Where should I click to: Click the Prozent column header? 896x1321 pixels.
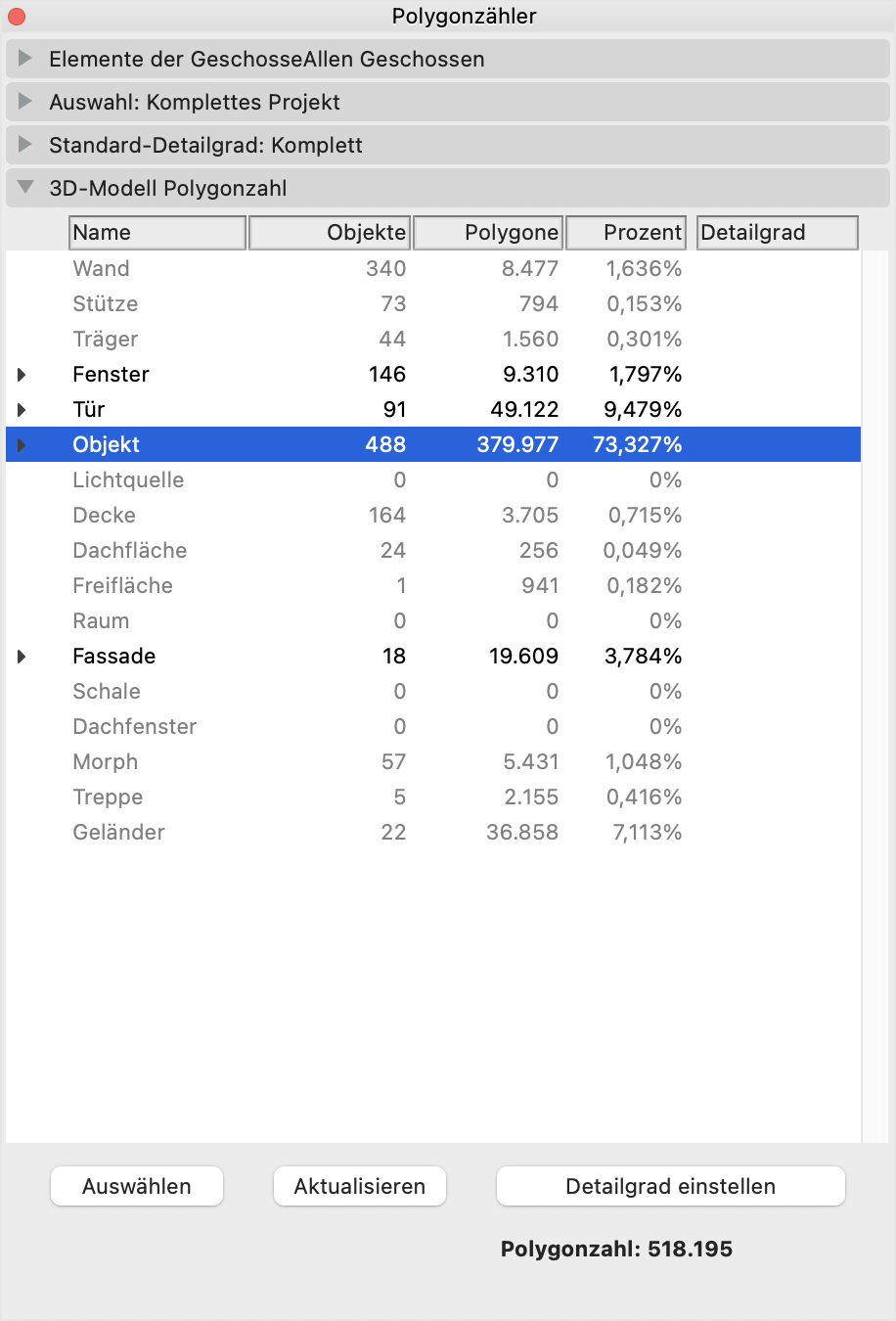point(626,233)
